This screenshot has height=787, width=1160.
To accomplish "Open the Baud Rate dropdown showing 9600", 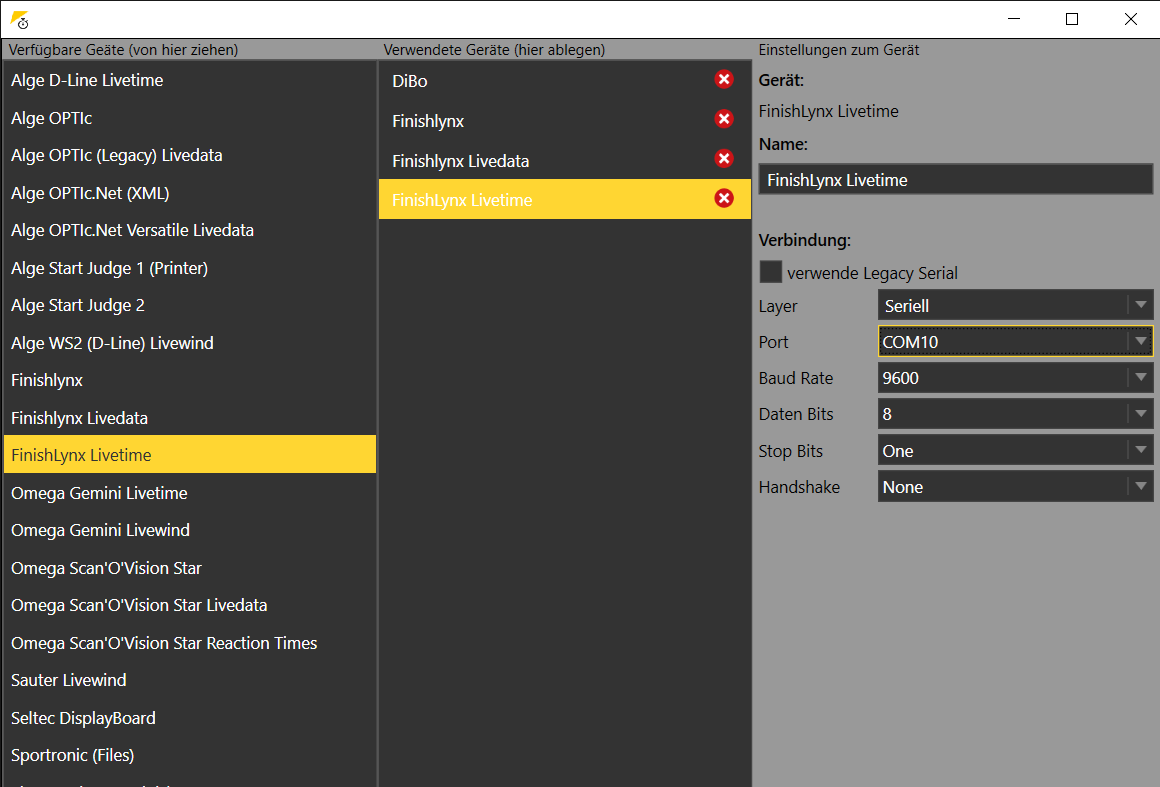I will 1015,377.
